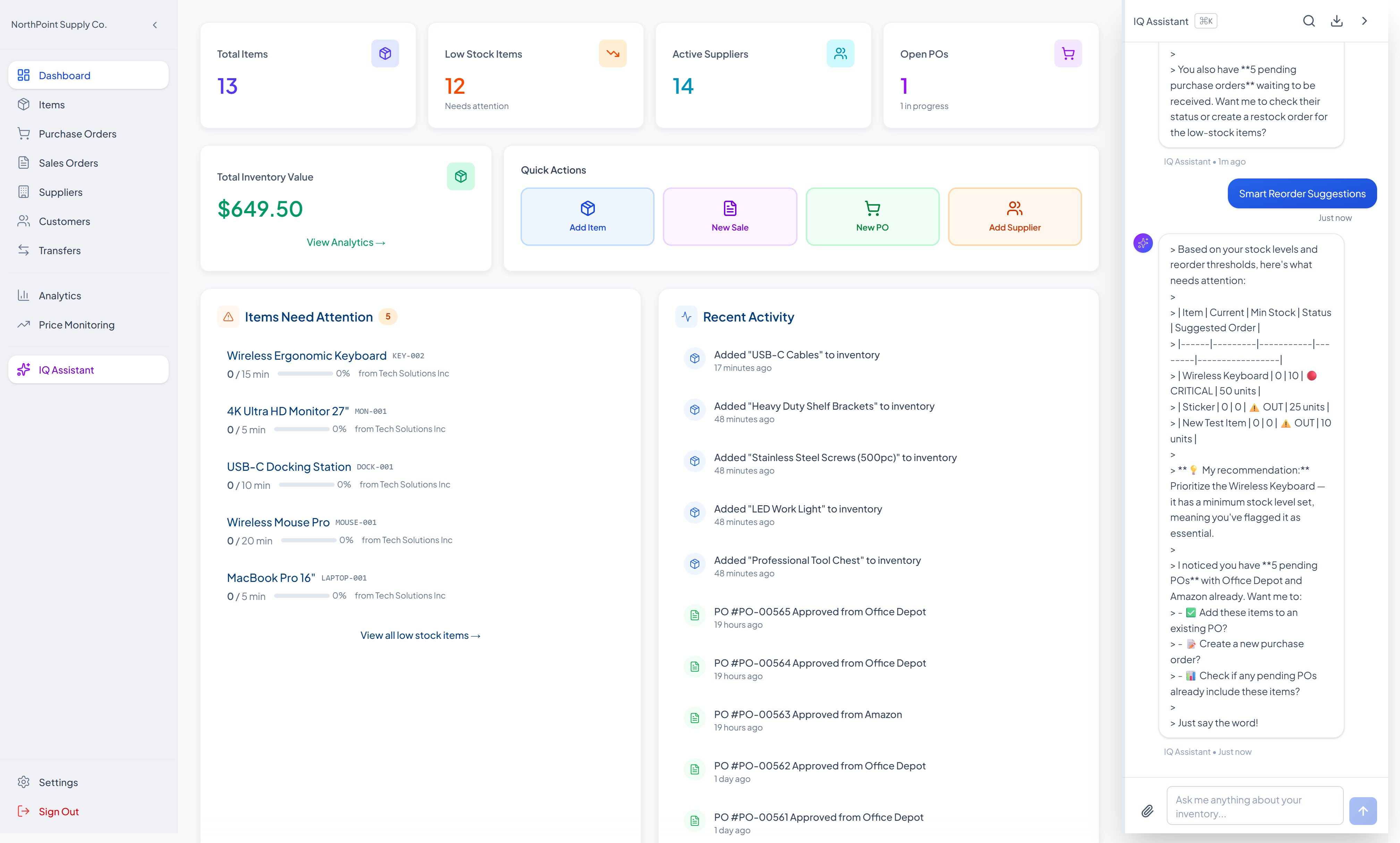Image resolution: width=1400 pixels, height=843 pixels.
Task: Click the Low Stock Items trend icon
Action: coord(612,53)
